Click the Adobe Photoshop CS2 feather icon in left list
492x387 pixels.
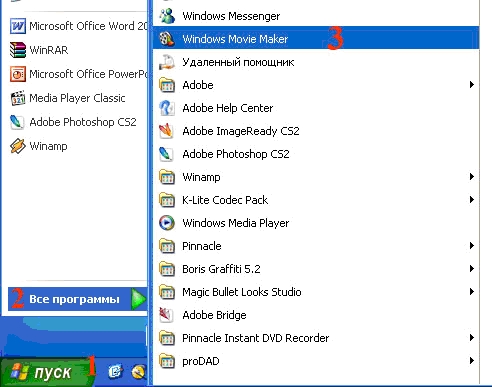pos(18,122)
